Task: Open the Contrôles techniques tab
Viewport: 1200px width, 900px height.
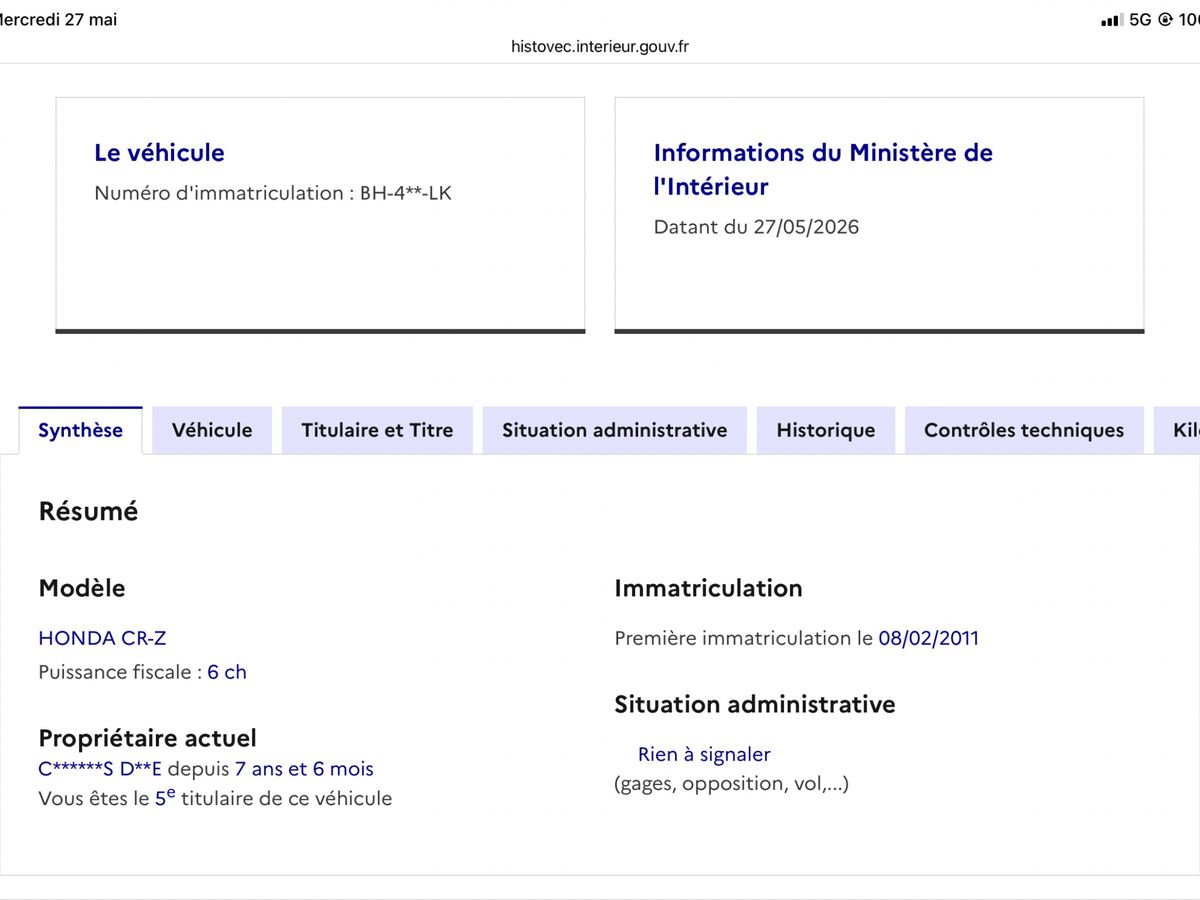Action: pyautogui.click(x=1024, y=430)
